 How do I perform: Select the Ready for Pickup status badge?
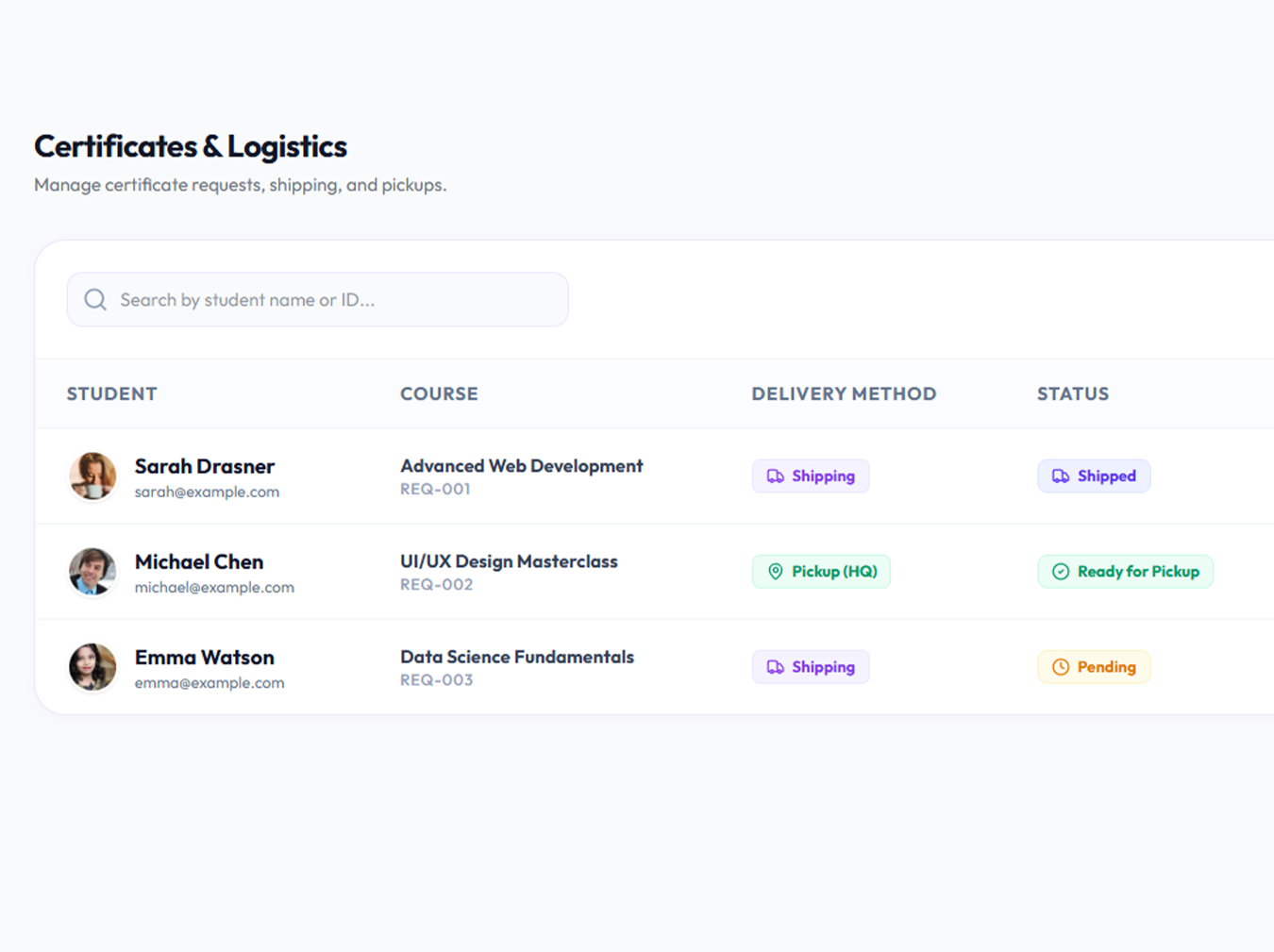(x=1125, y=572)
